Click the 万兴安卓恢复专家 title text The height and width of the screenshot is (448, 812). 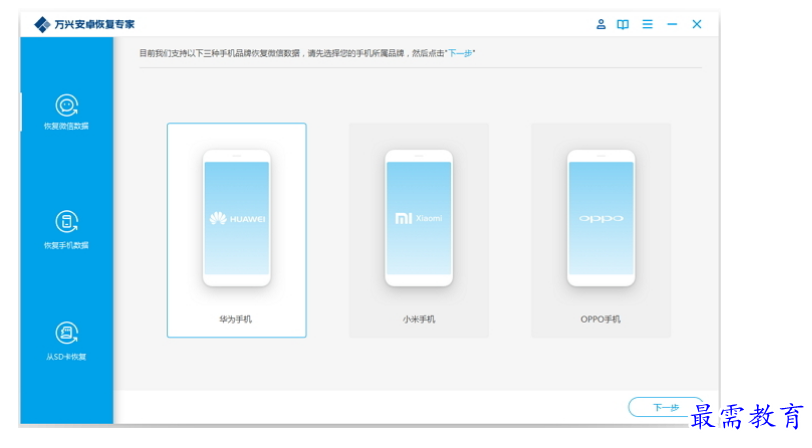94,24
